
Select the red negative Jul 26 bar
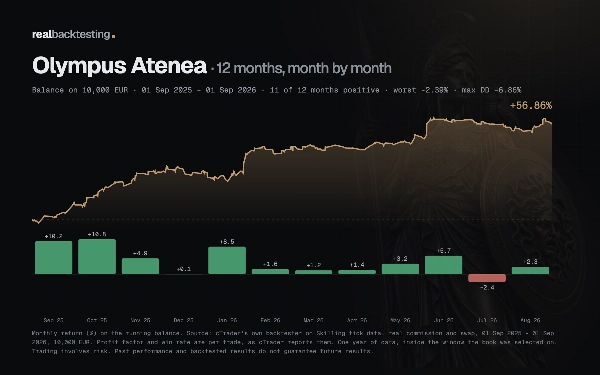(487, 278)
